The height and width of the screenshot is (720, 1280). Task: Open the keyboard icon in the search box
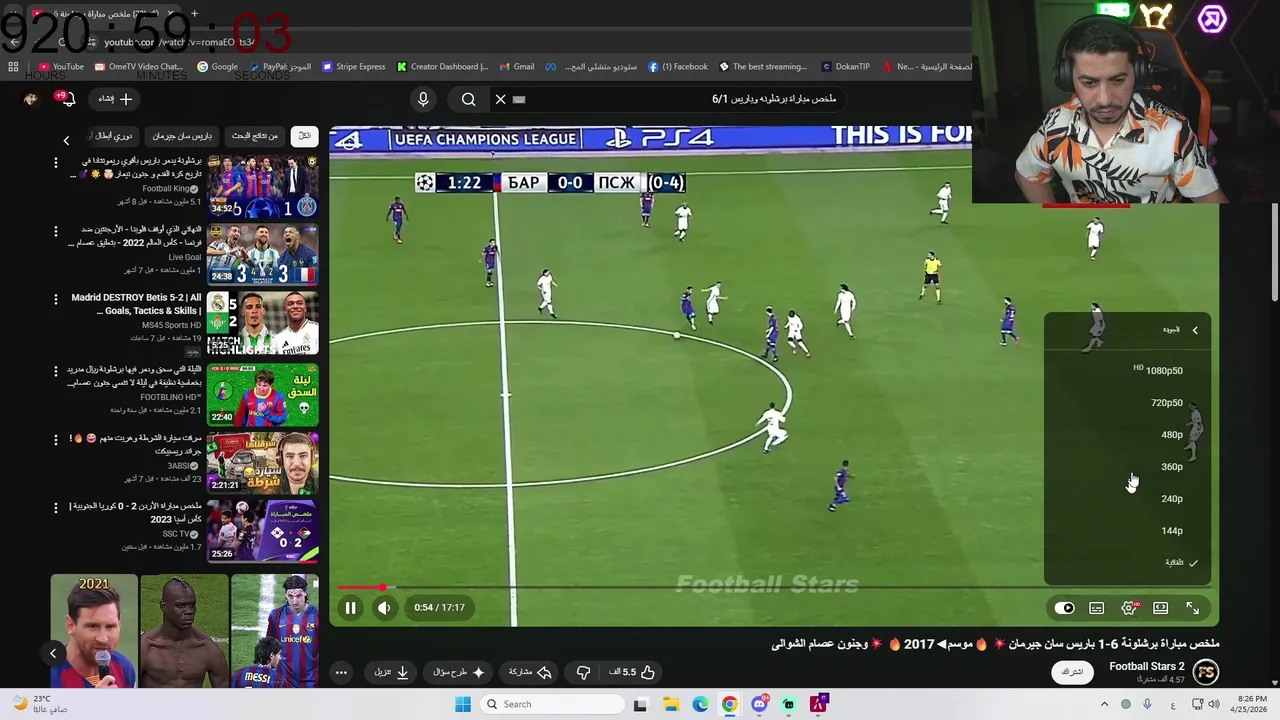(x=519, y=99)
